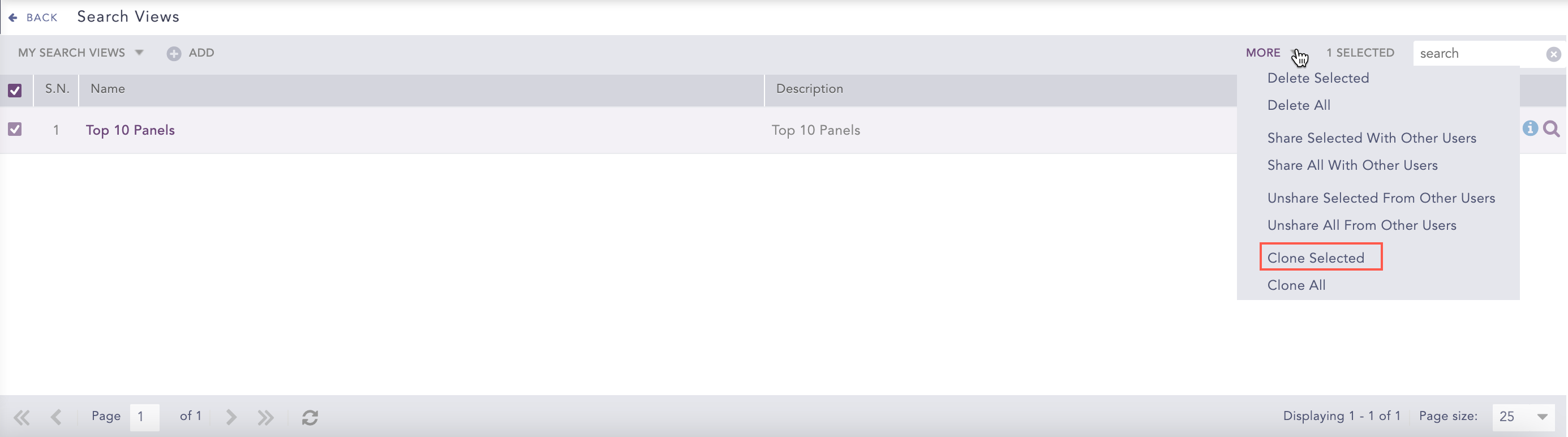Jump to the last page
The width and height of the screenshot is (1568, 437).
tap(265, 417)
